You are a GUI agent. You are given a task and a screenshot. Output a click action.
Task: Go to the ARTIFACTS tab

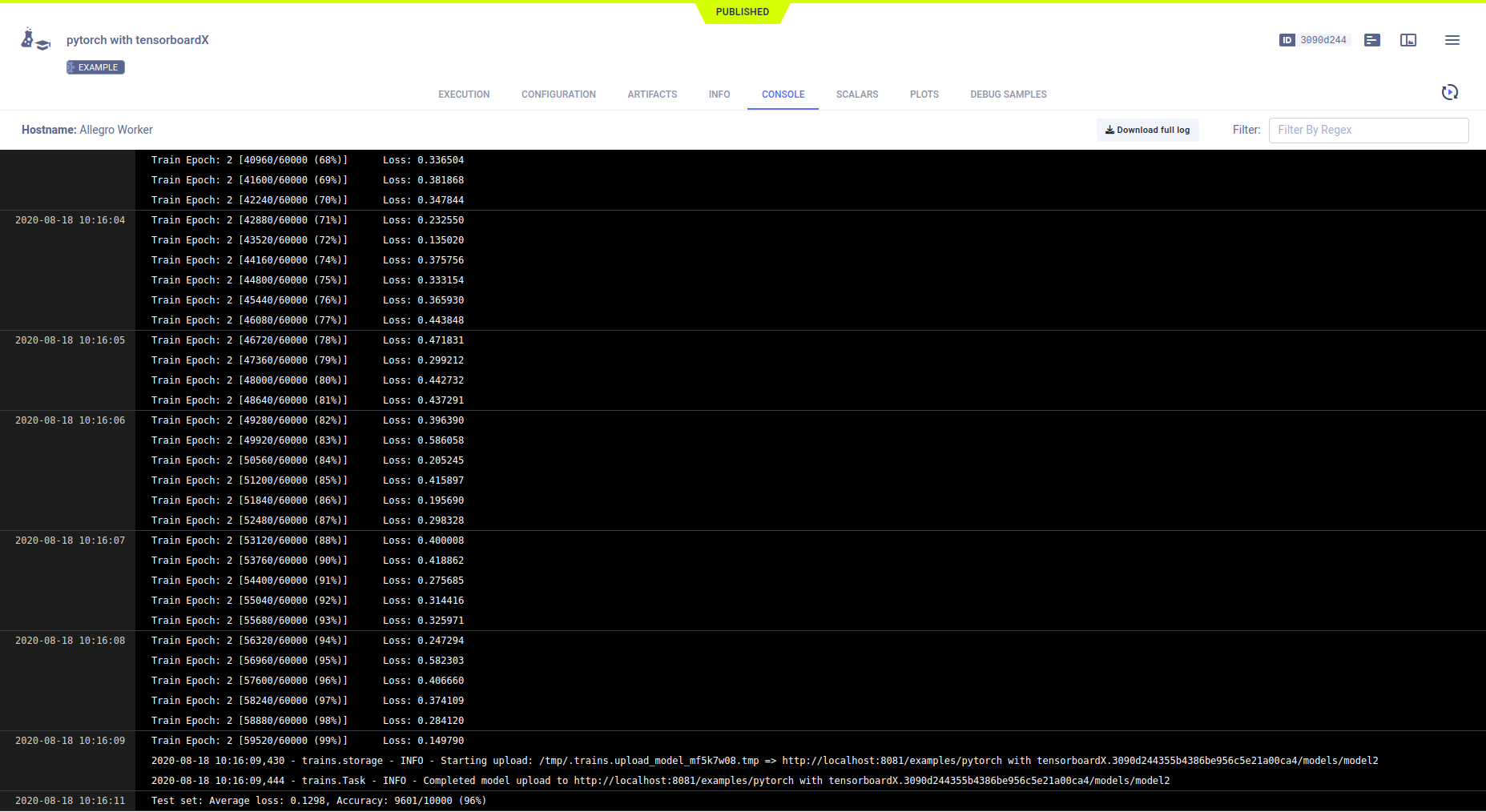(652, 94)
